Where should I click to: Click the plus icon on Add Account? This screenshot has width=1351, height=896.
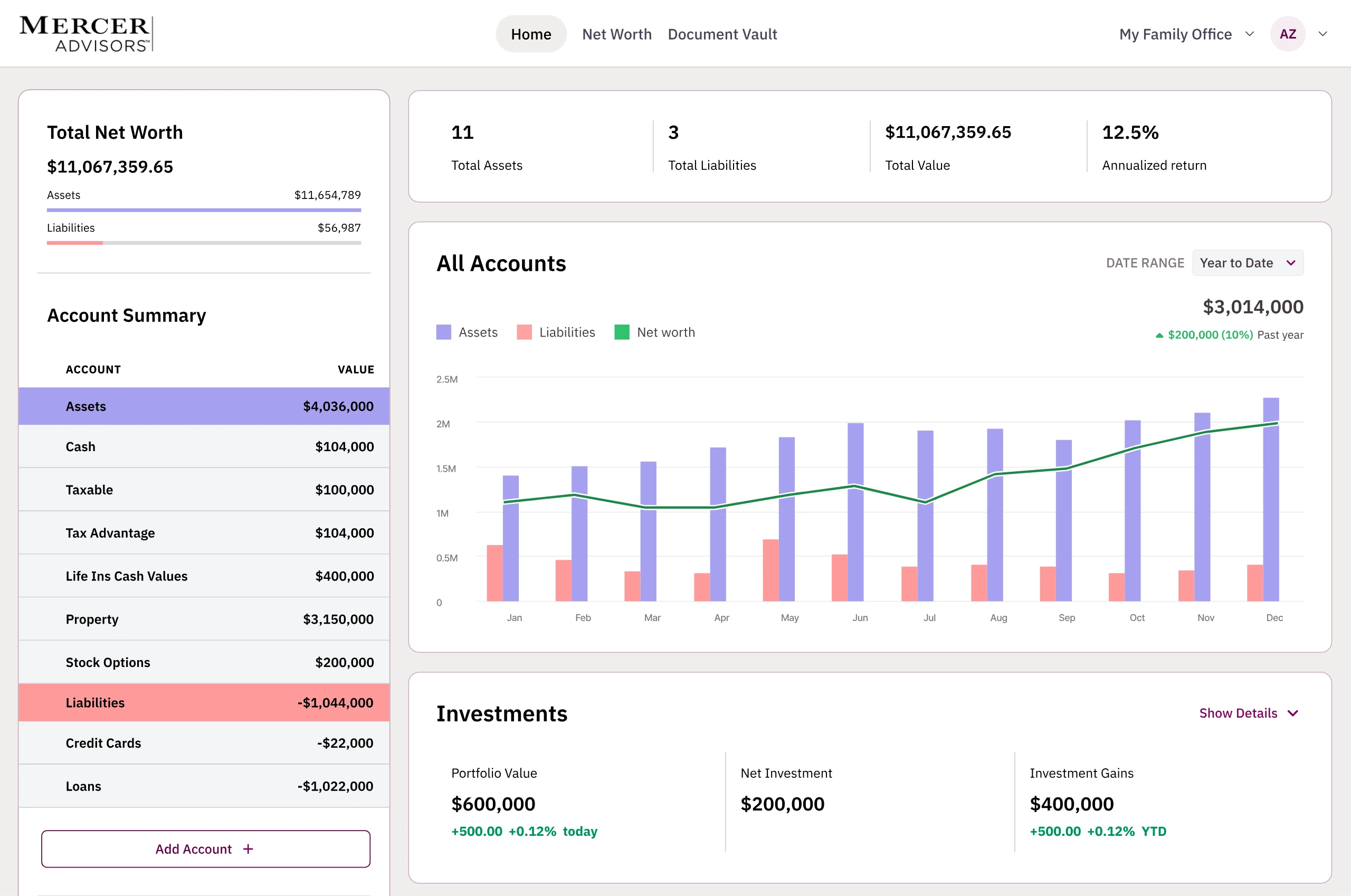(248, 849)
